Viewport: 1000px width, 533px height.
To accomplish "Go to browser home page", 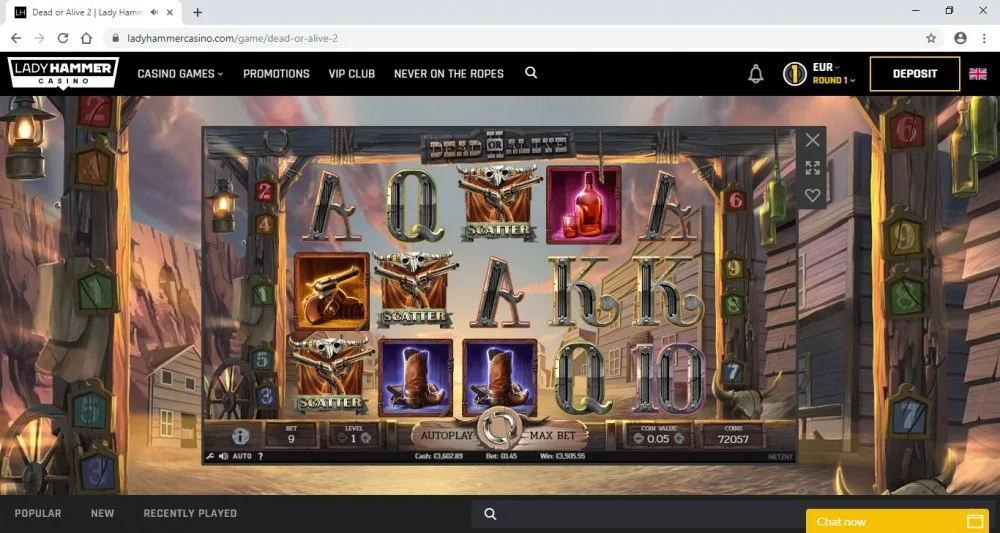I will pyautogui.click(x=86, y=38).
